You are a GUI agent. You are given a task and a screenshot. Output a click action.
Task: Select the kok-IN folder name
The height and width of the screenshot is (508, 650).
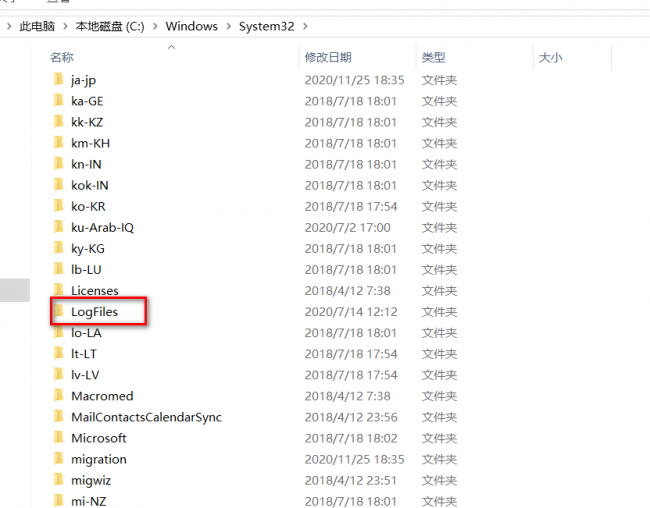click(x=90, y=185)
